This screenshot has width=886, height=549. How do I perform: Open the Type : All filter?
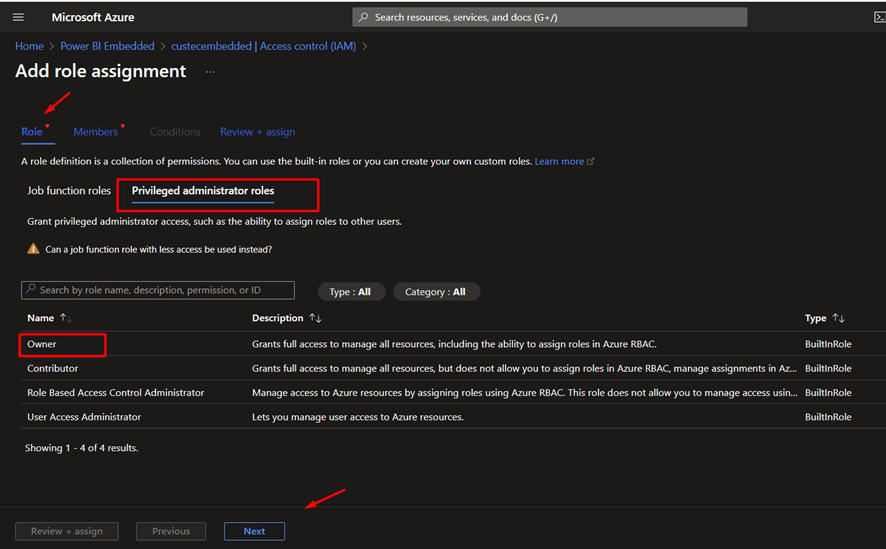point(350,291)
